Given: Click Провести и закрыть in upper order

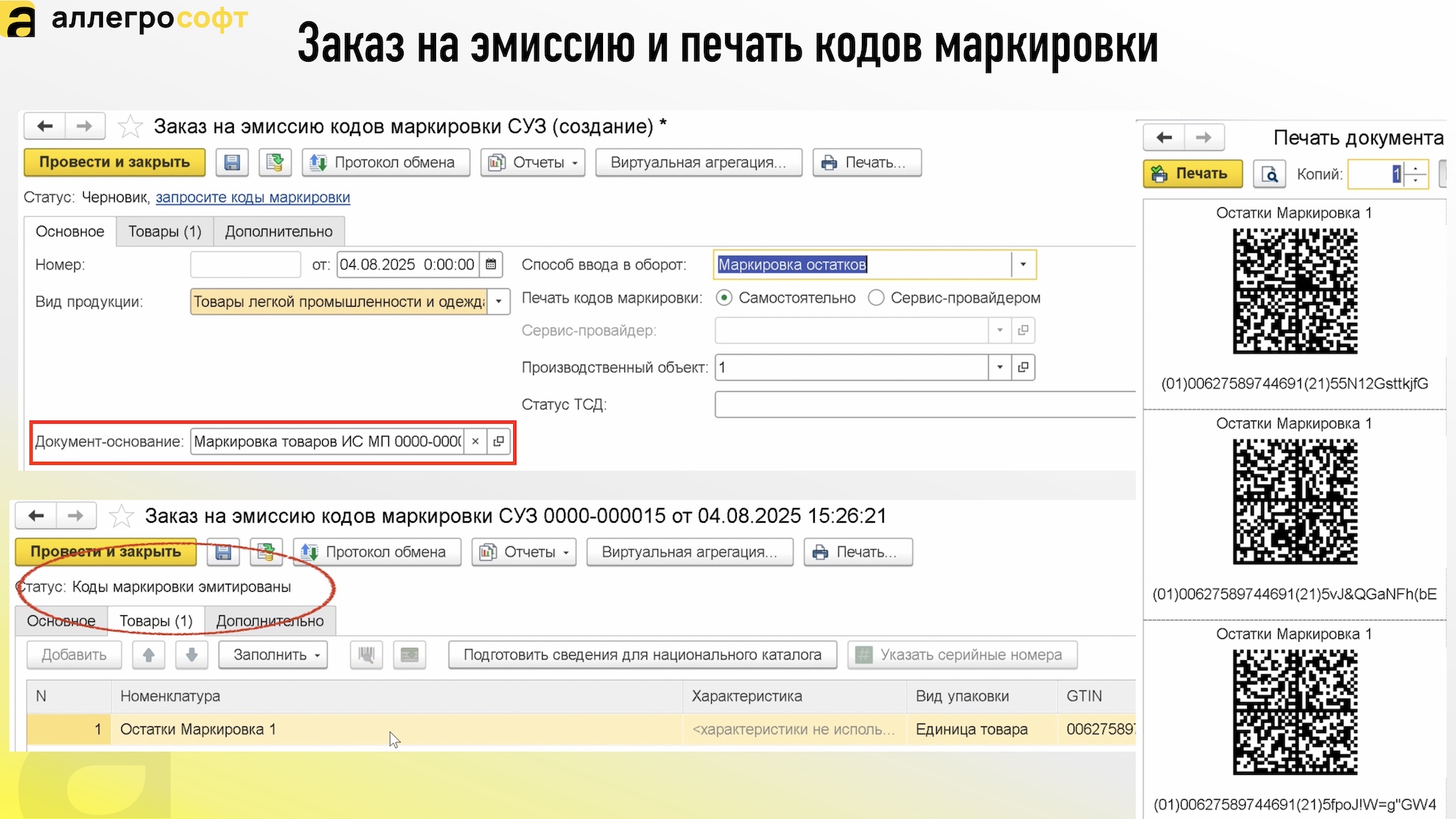Looking at the screenshot, I should point(115,162).
